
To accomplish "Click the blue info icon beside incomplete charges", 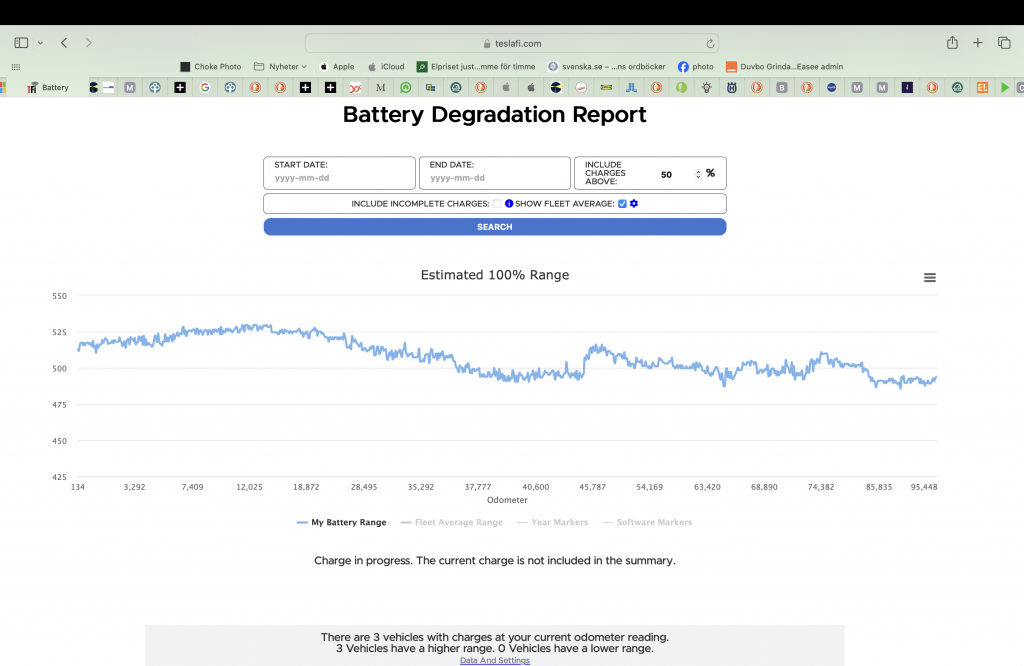I will coord(509,204).
